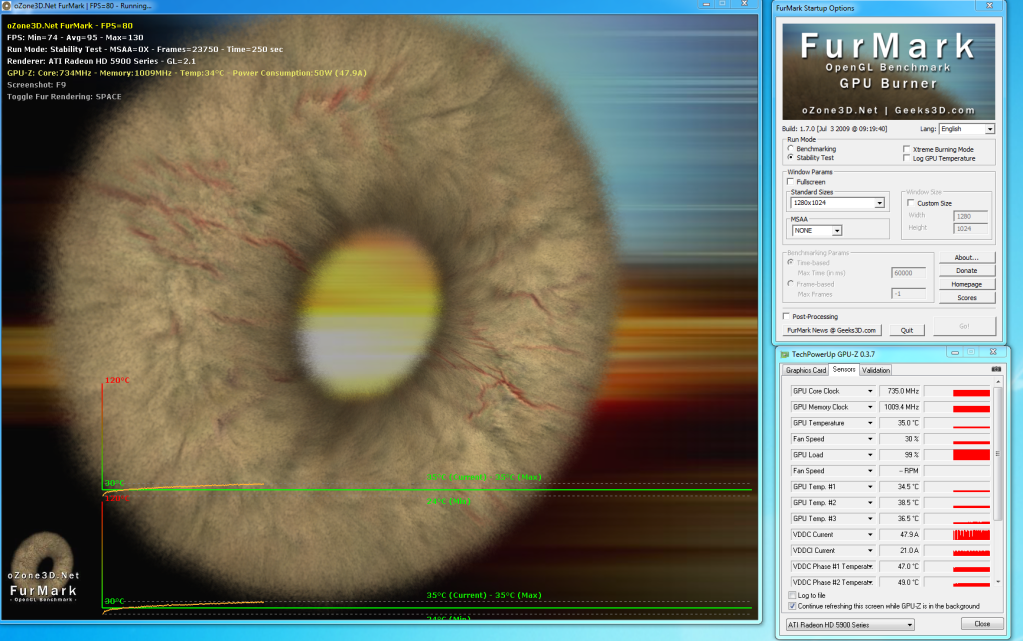Click the Donate button
This screenshot has height=641, width=1023.
click(967, 271)
